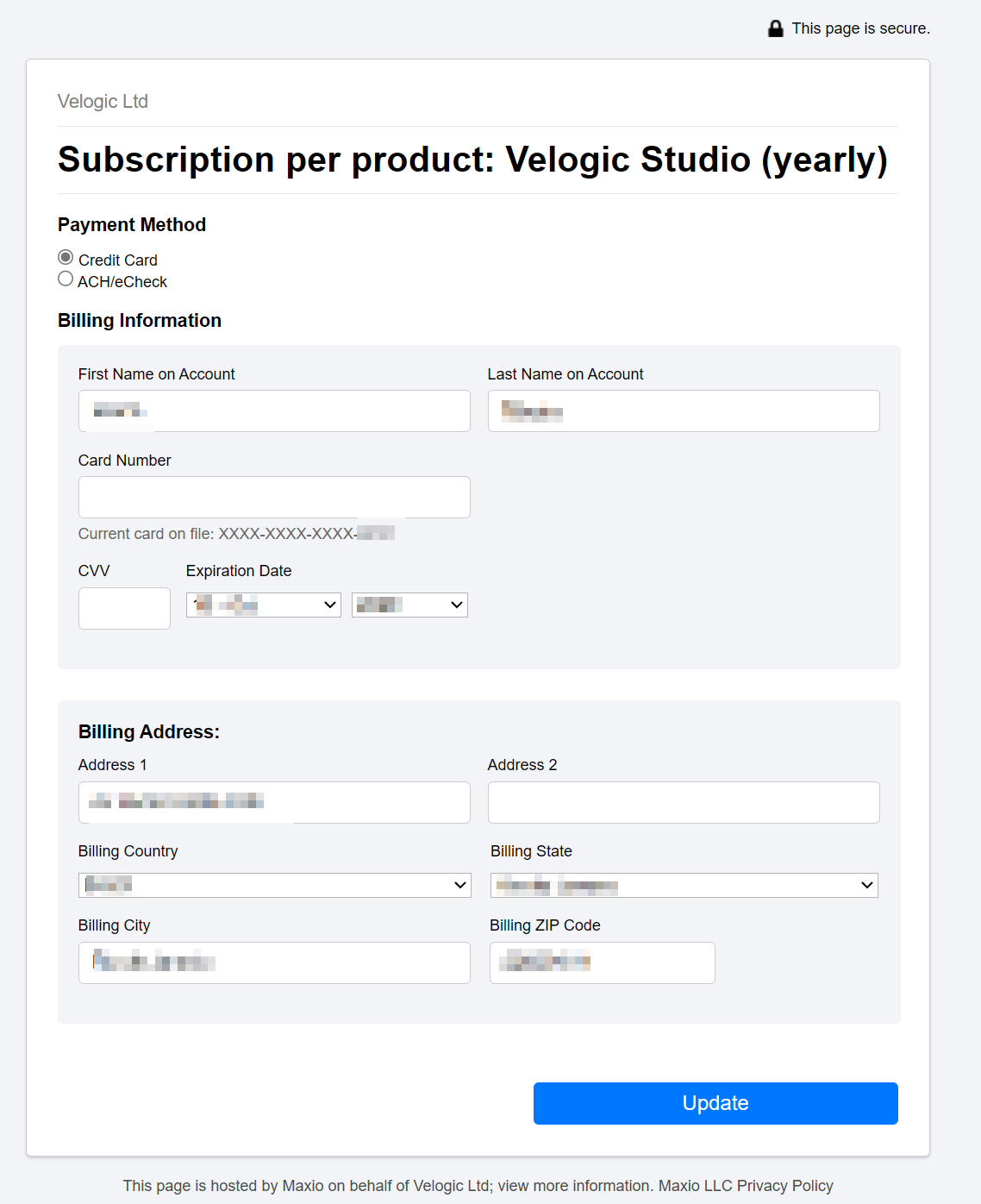This screenshot has width=981, height=1204.
Task: Click the Last Name on Account field
Action: click(x=684, y=411)
